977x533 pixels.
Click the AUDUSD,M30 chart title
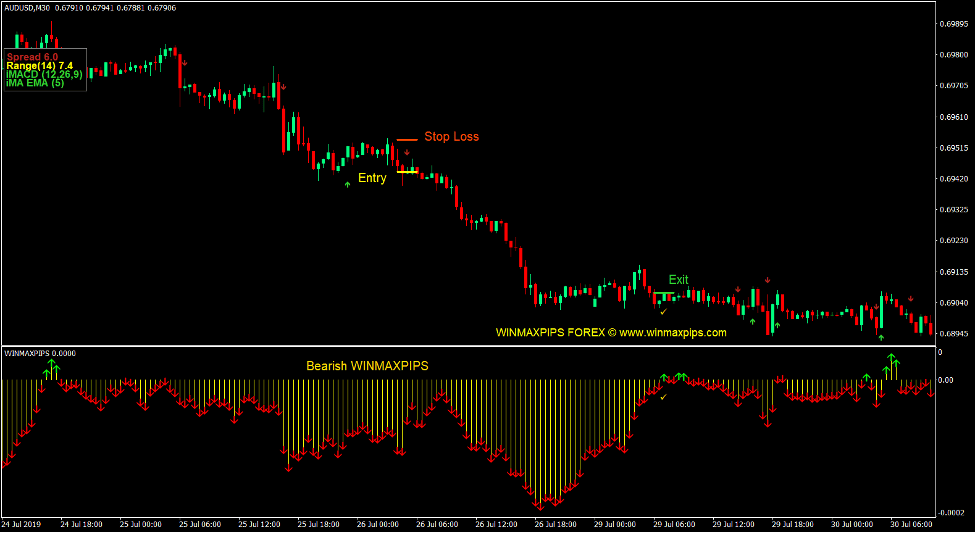[x=27, y=9]
